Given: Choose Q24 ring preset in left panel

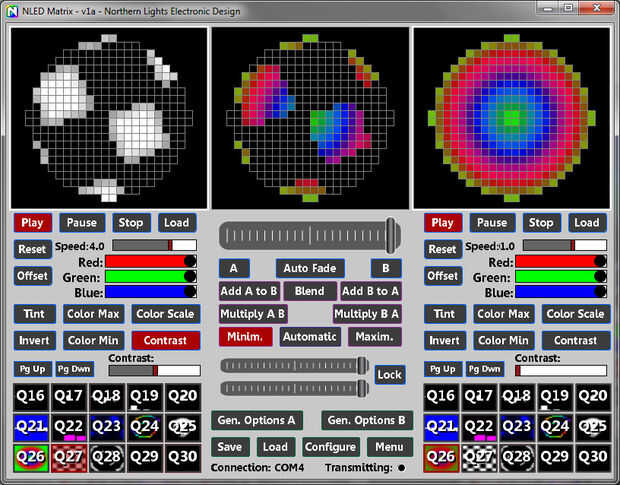Looking at the screenshot, I should pos(145,427).
